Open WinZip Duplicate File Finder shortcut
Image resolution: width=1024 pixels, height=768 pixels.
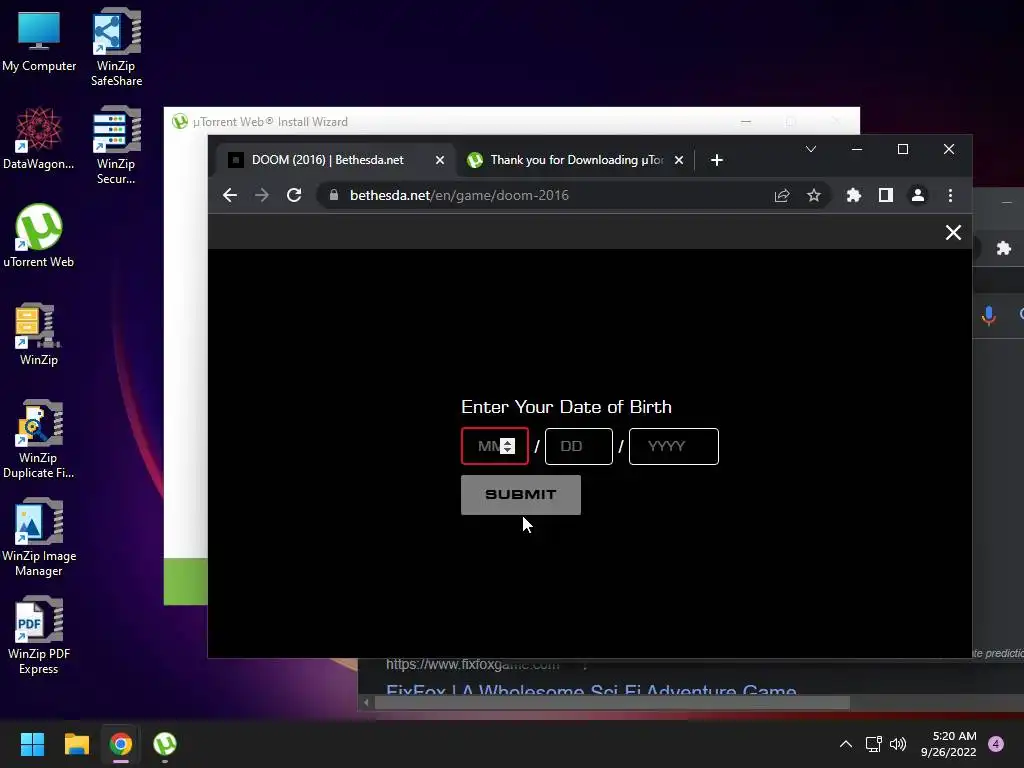[39, 439]
